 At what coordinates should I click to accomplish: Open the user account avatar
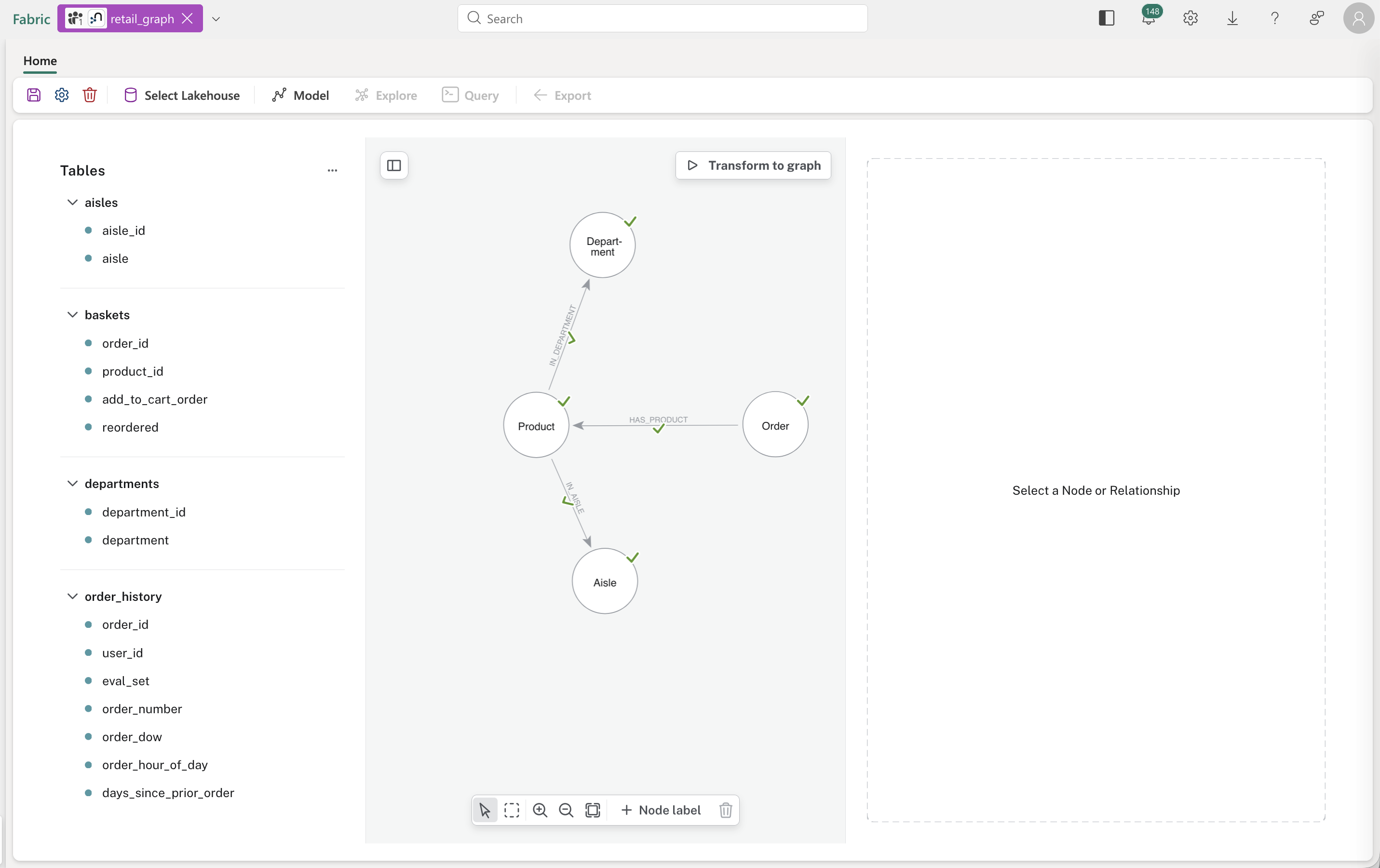pyautogui.click(x=1359, y=18)
